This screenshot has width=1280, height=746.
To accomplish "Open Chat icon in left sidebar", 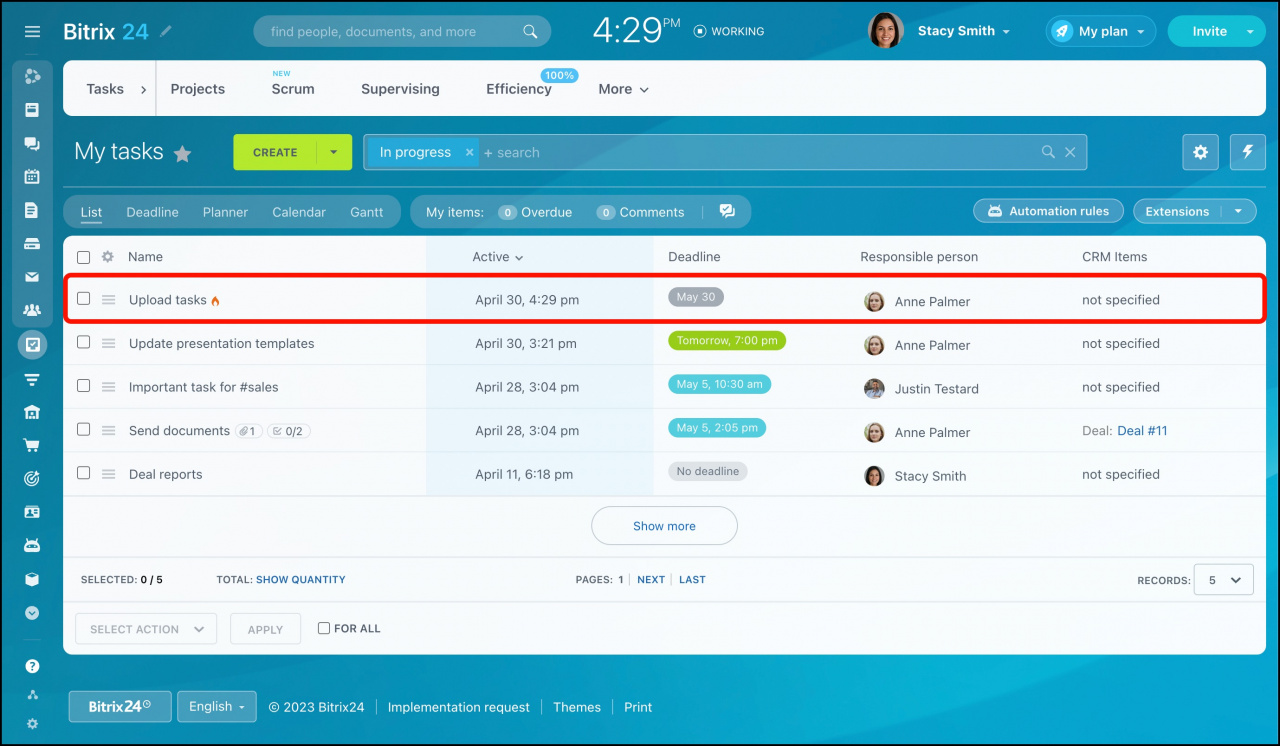I will point(32,144).
